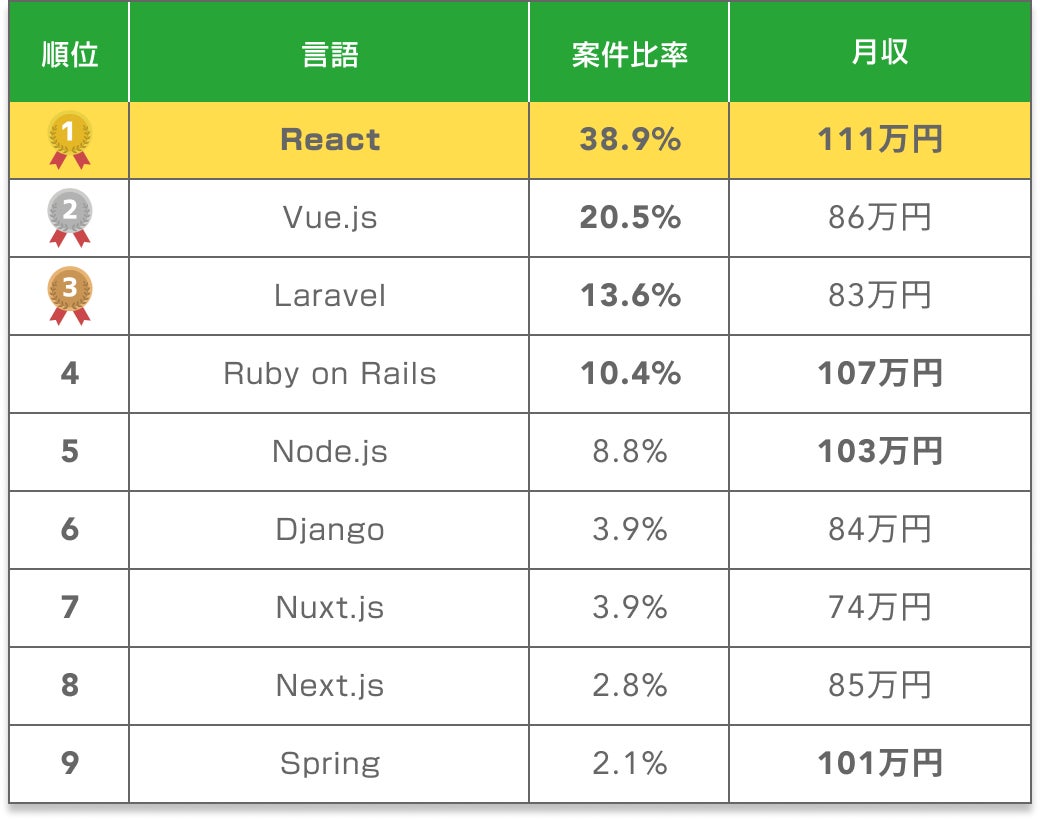This screenshot has height=820, width=1040.
Task: Click the 案件比率 column header
Action: pyautogui.click(x=629, y=54)
